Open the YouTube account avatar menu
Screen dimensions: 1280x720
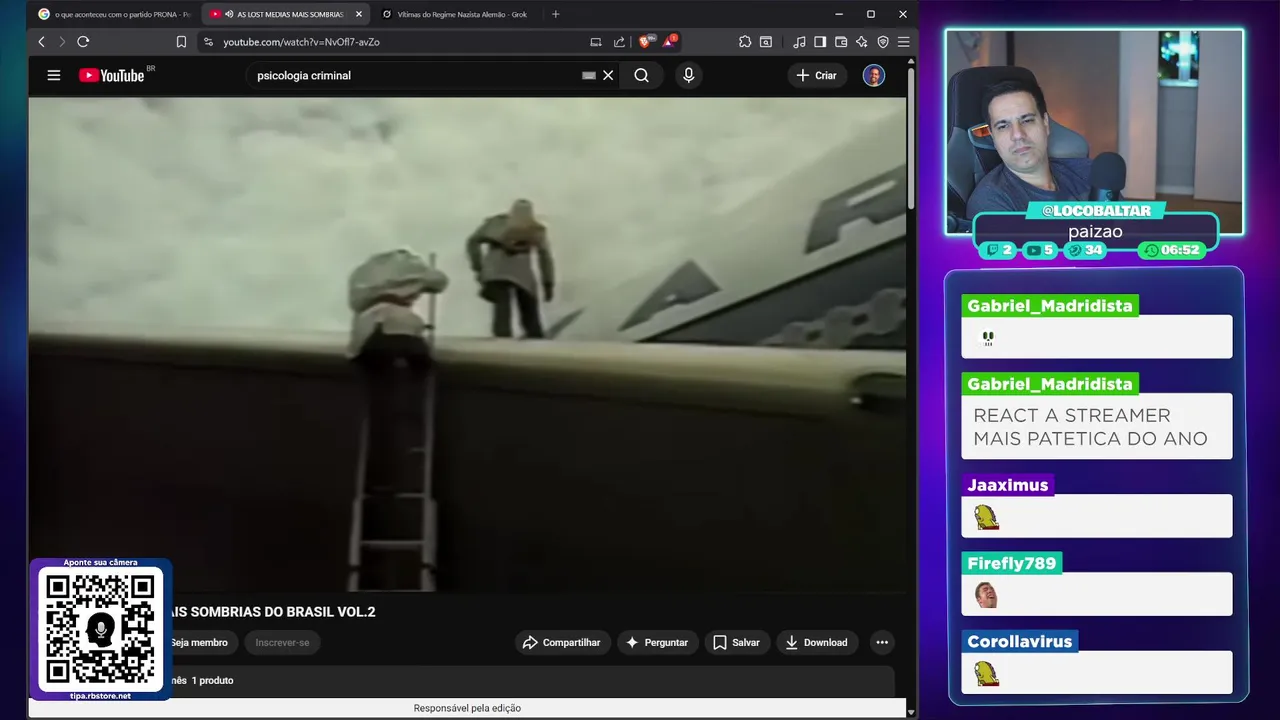click(x=874, y=75)
